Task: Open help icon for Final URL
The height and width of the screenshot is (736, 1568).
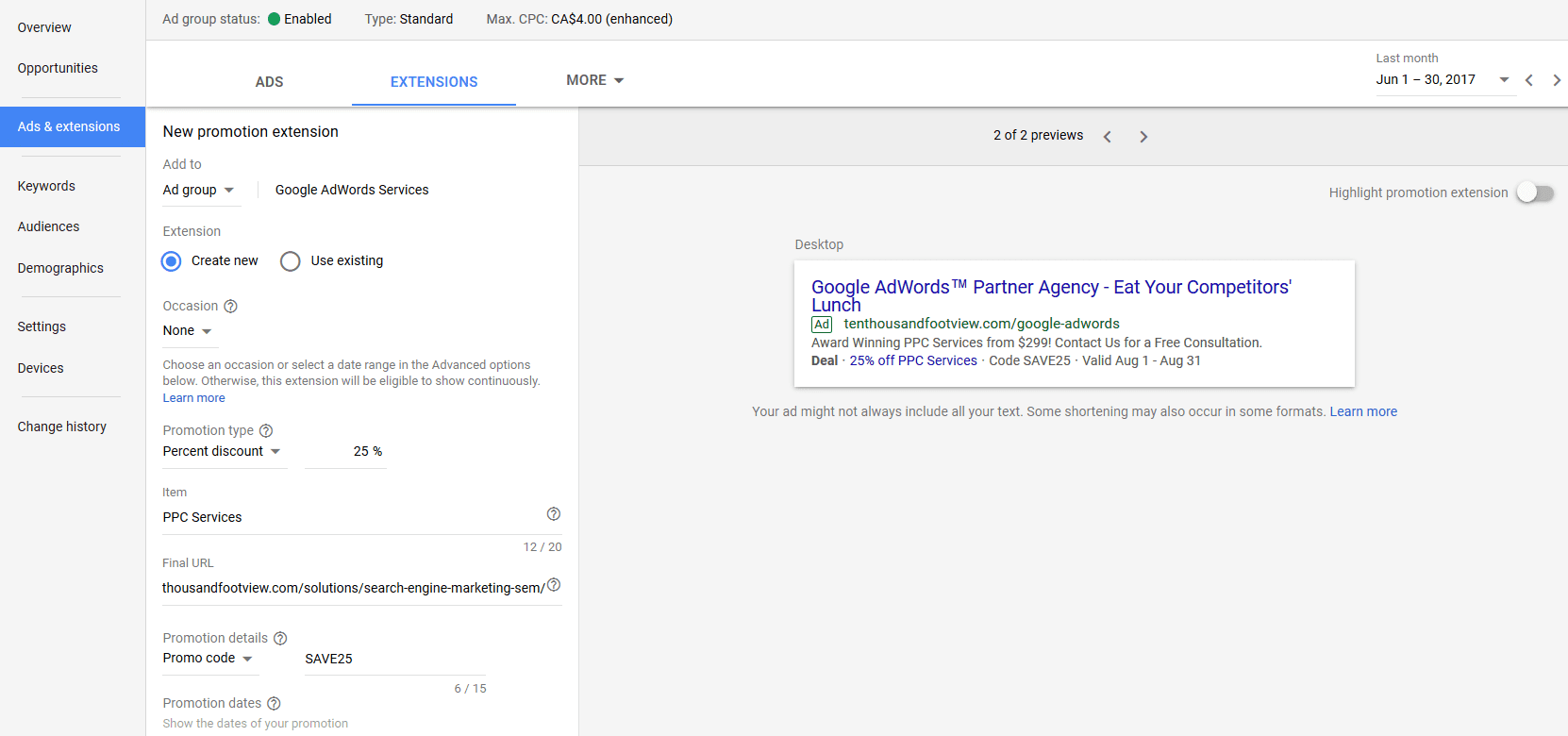Action: point(554,585)
